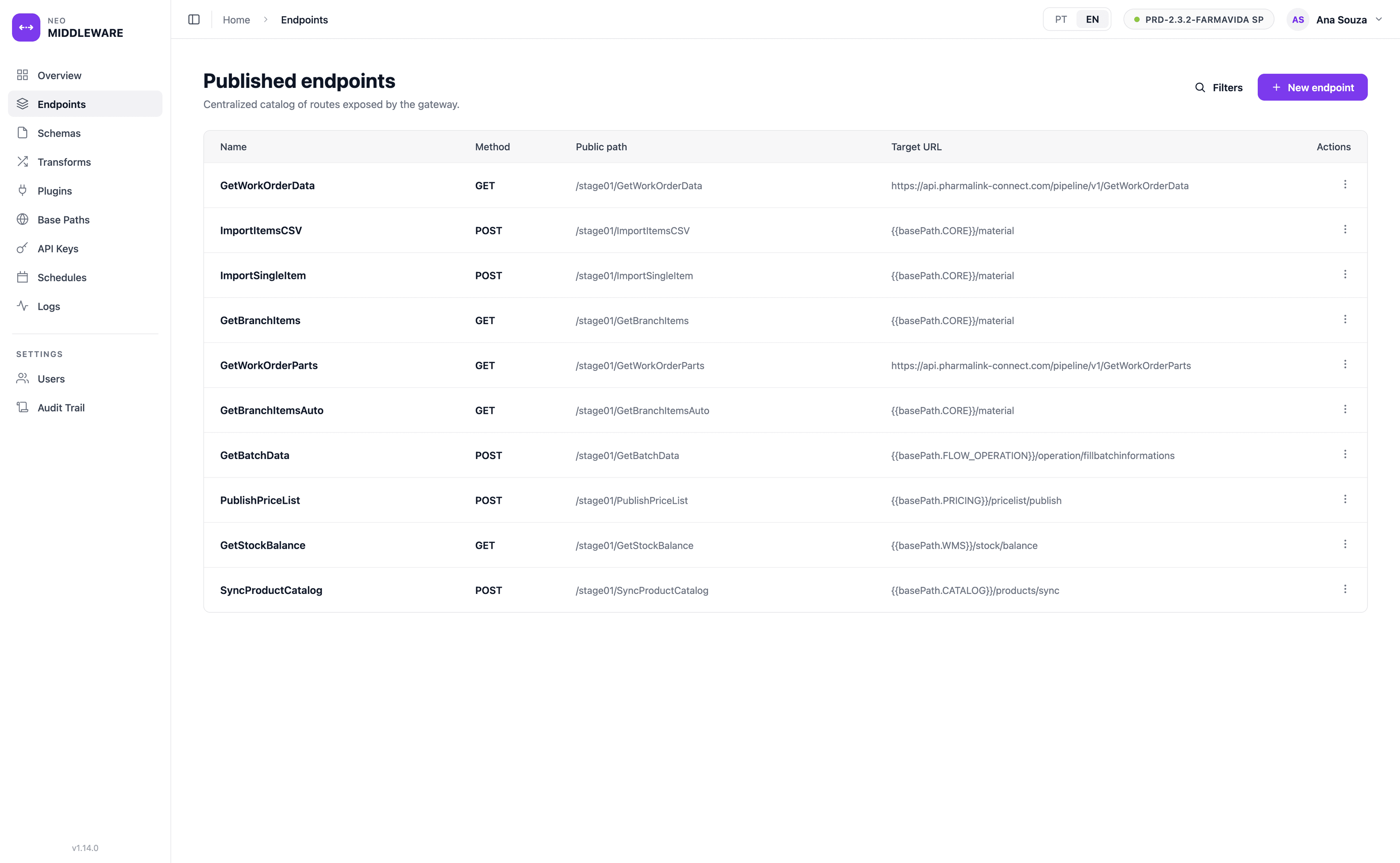This screenshot has width=1400, height=863.
Task: Select the ImportItemsCSV endpoint name
Action: (x=261, y=230)
